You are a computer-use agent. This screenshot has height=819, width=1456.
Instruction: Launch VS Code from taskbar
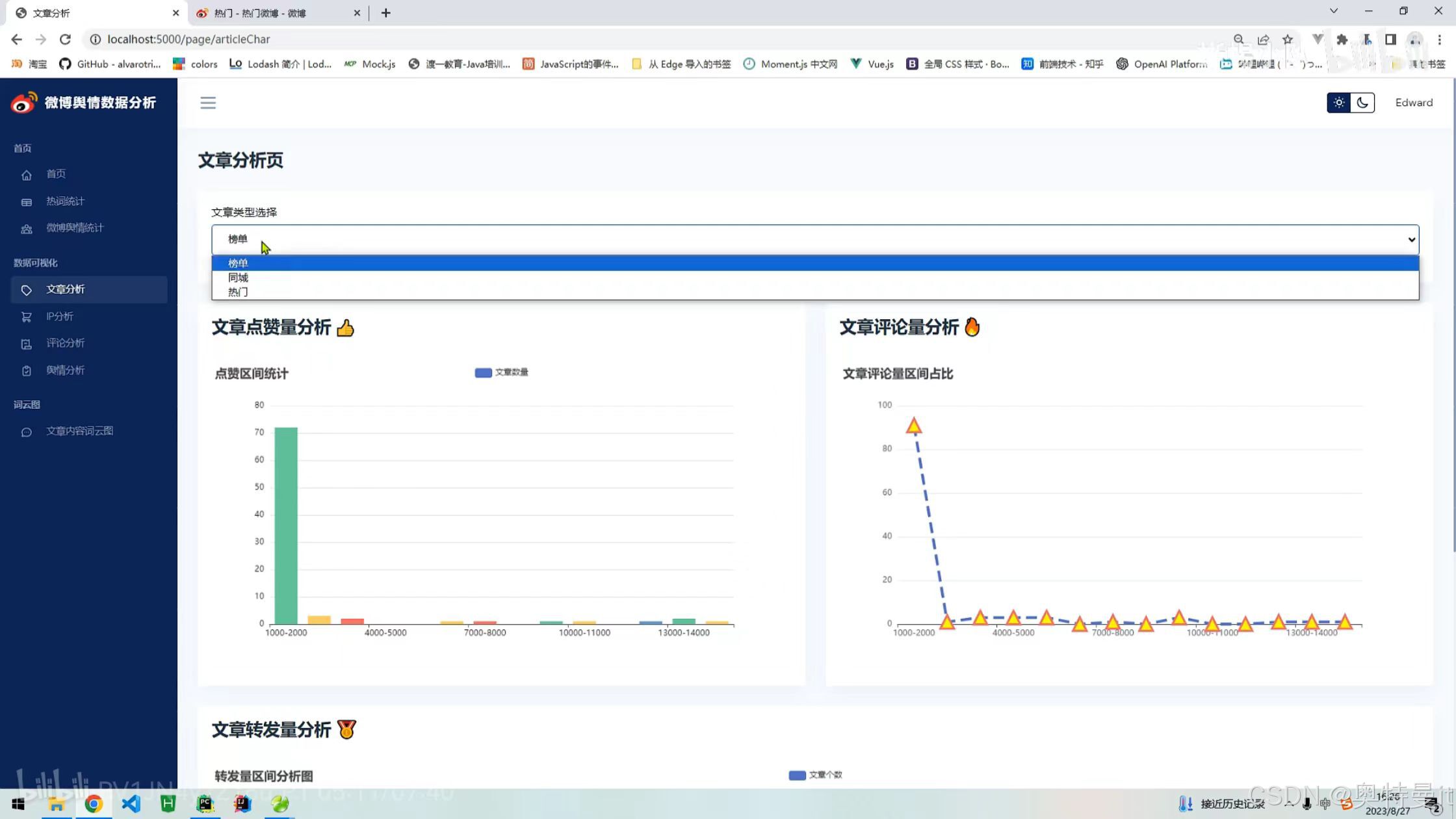131,804
